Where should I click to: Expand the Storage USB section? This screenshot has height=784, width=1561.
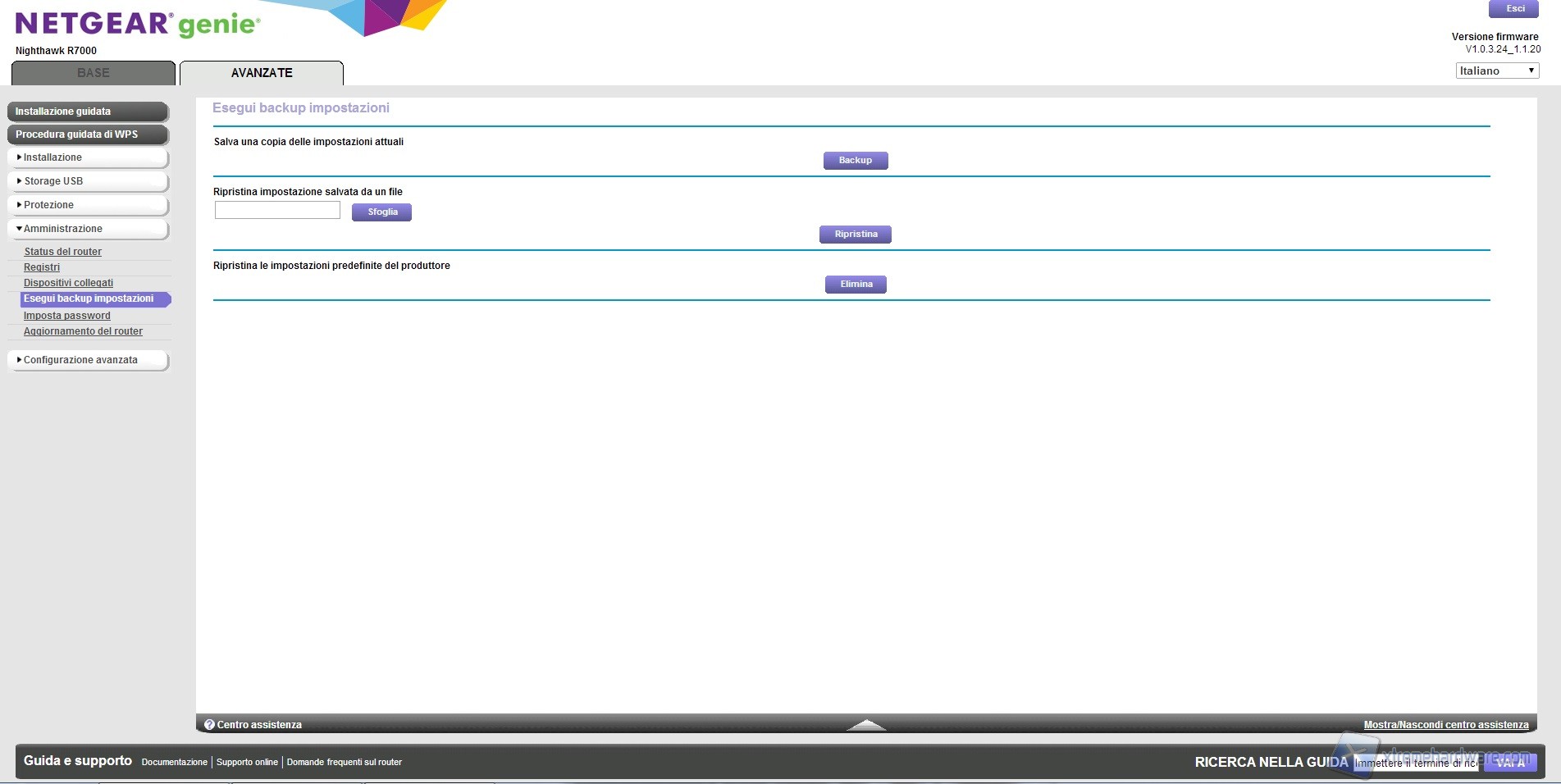tap(88, 181)
